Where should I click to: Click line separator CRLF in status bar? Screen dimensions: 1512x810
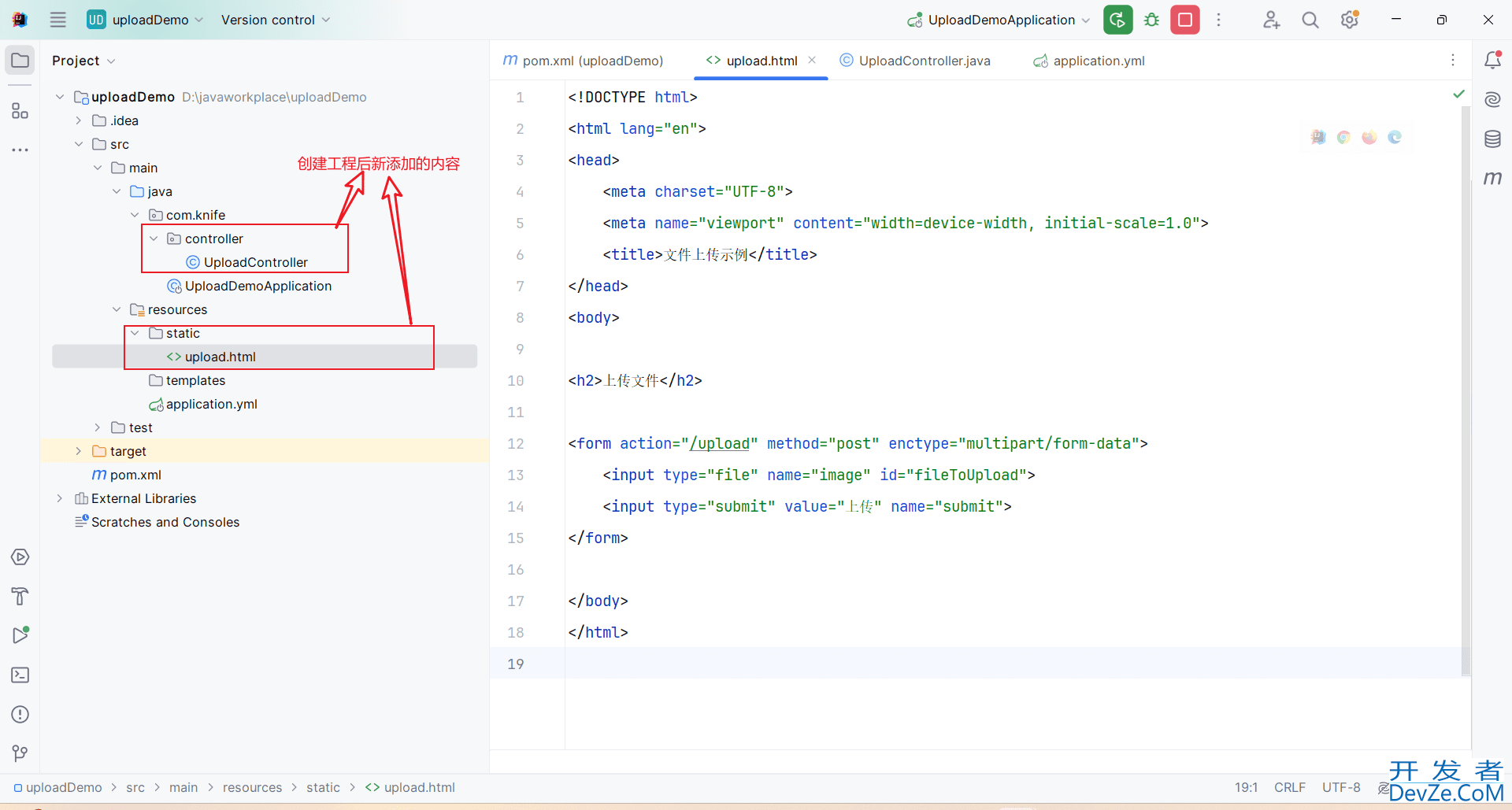click(1290, 787)
